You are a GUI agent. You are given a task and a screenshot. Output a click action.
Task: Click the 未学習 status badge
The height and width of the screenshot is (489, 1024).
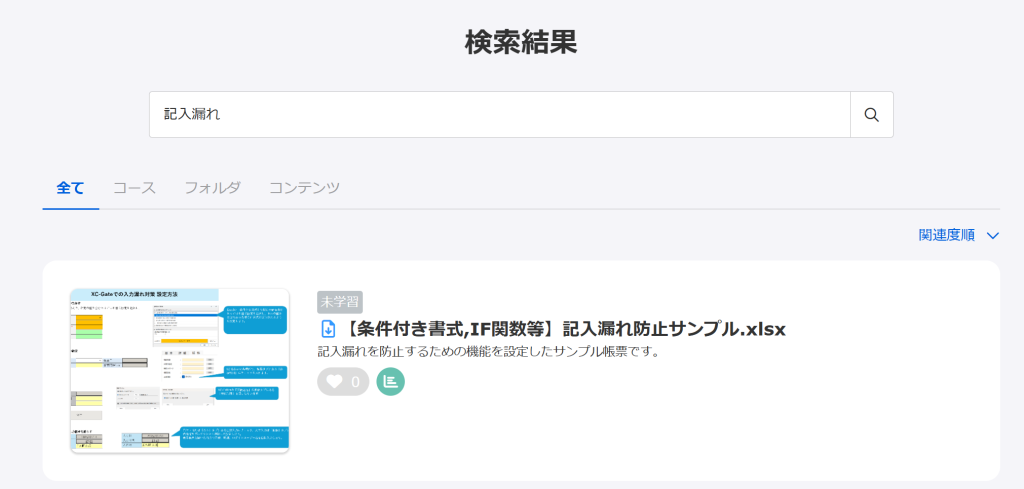[339, 302]
